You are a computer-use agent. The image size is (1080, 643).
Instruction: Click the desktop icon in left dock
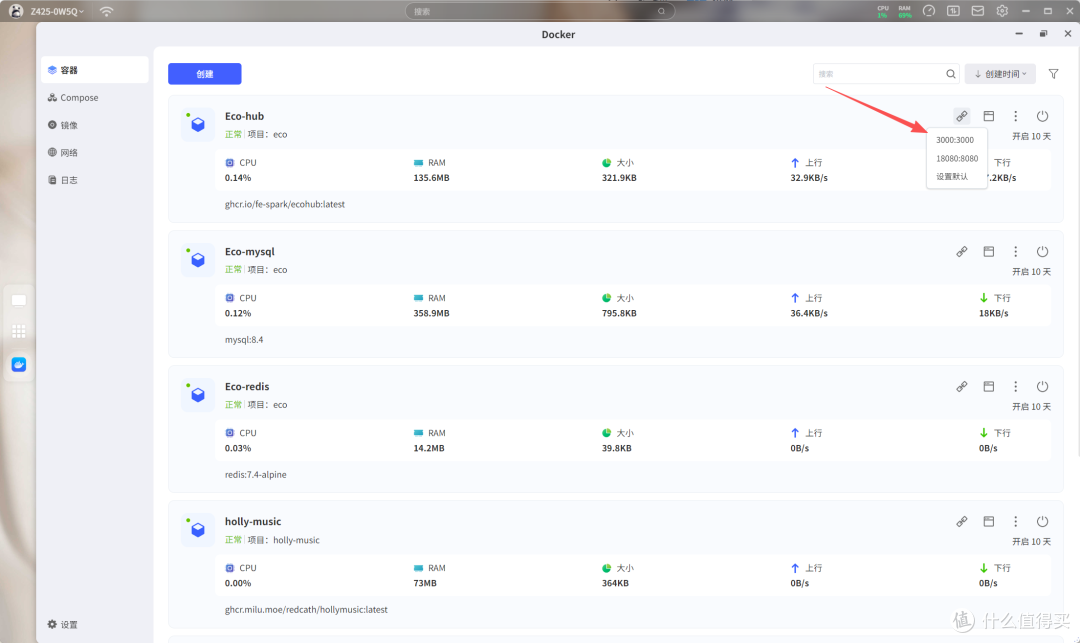[19, 301]
